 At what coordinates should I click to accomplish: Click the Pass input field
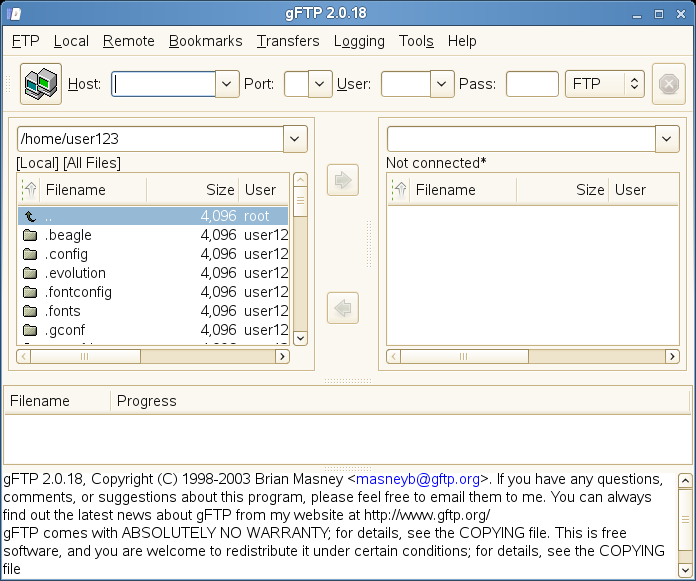[x=532, y=84]
